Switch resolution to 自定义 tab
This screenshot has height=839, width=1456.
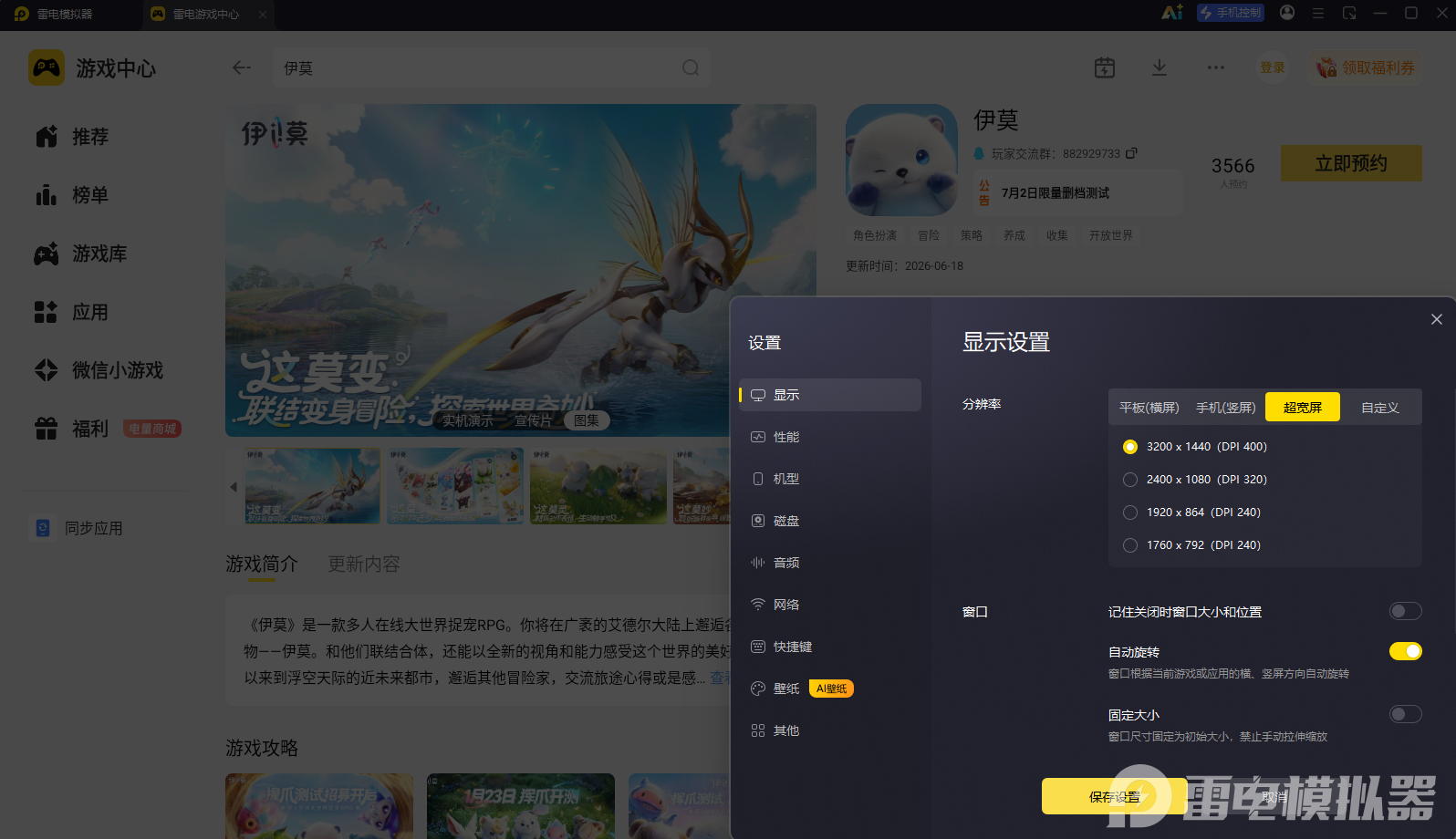point(1380,408)
